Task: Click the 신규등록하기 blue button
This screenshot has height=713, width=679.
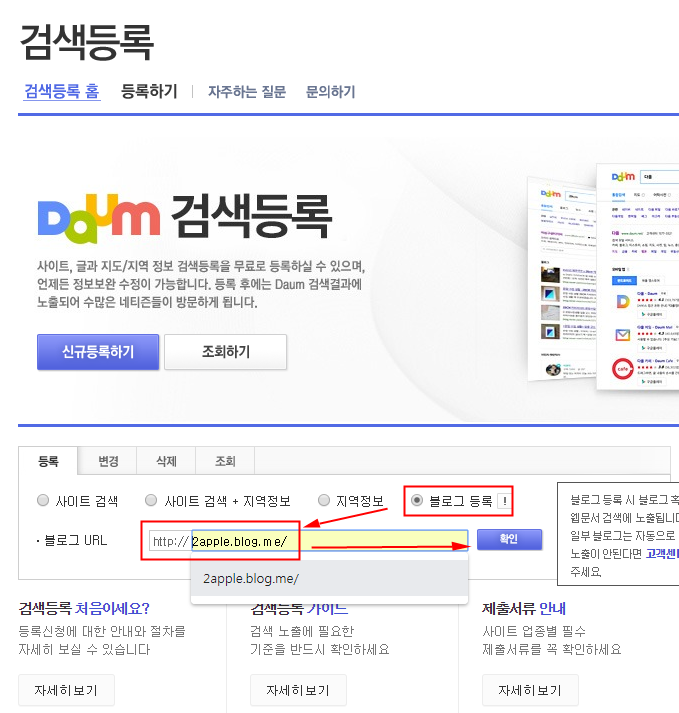Action: point(98,352)
